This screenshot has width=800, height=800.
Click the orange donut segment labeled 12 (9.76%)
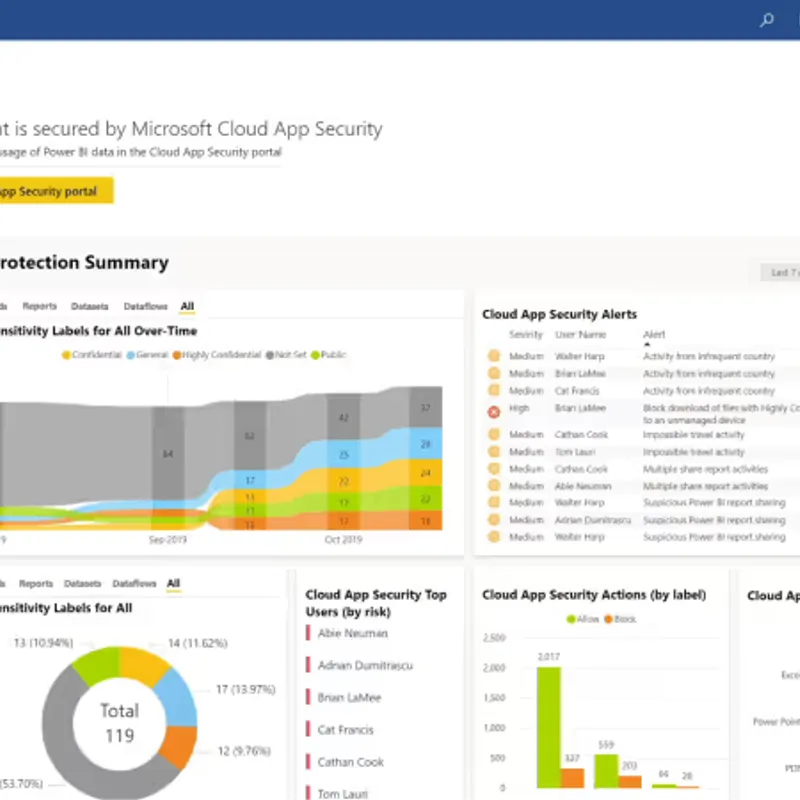point(179,745)
